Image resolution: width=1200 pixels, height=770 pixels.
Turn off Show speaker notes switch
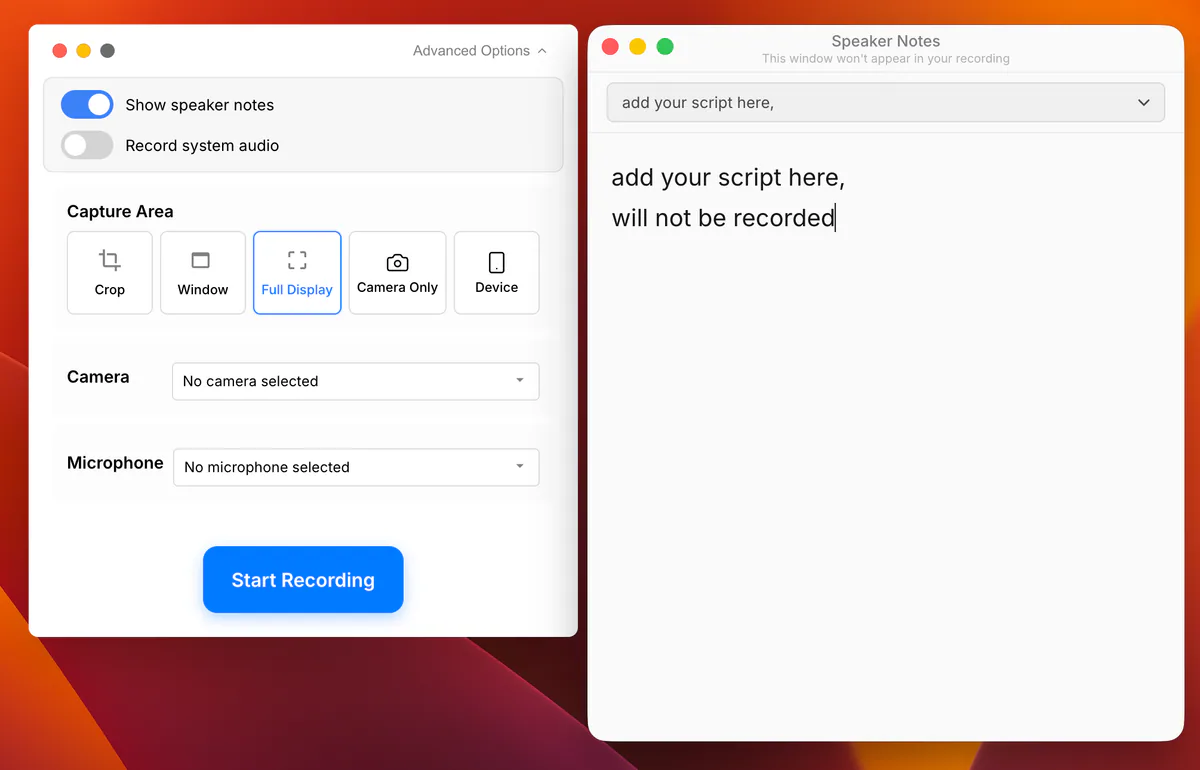87,105
